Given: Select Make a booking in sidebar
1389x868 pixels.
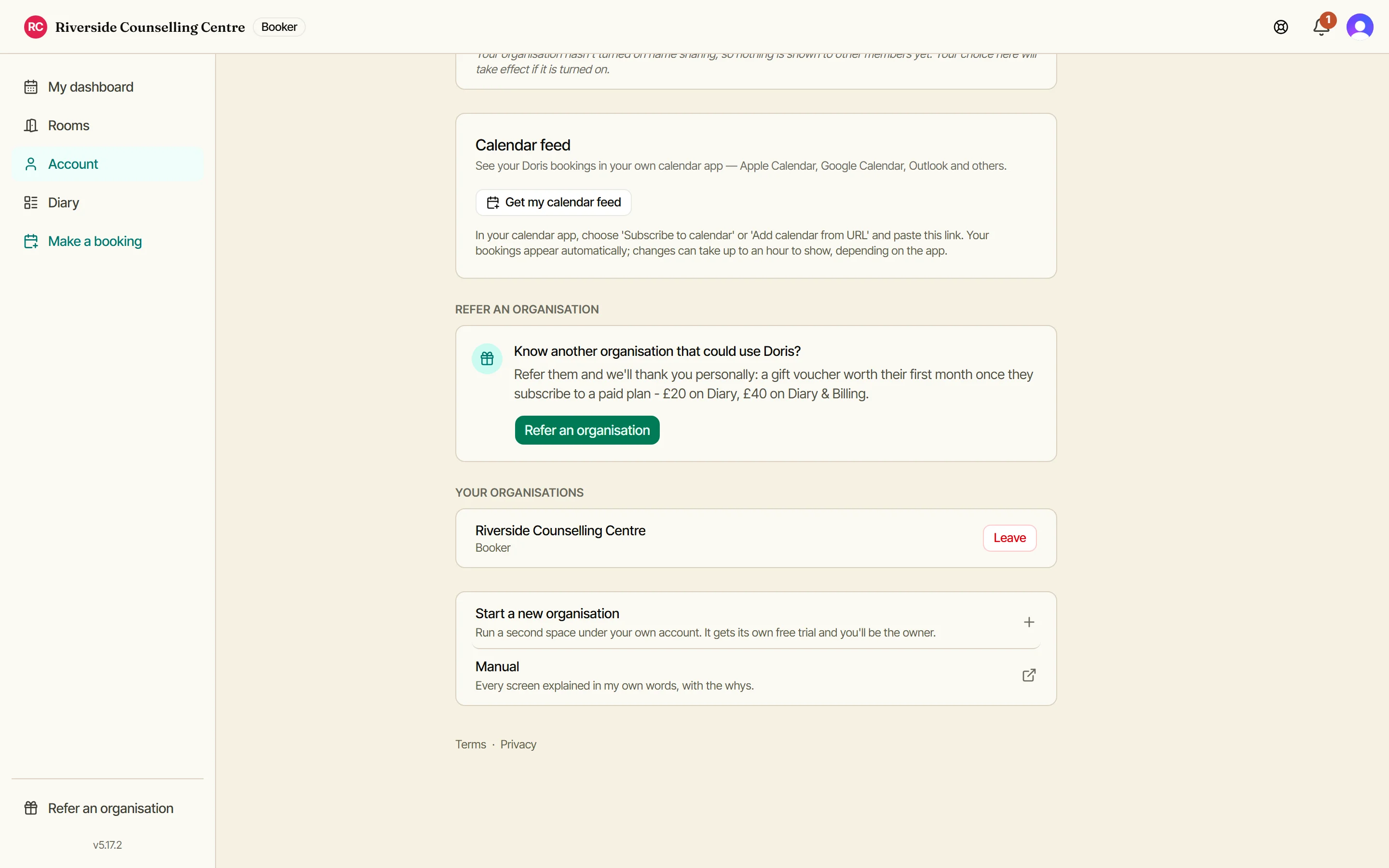Looking at the screenshot, I should coord(108,241).
